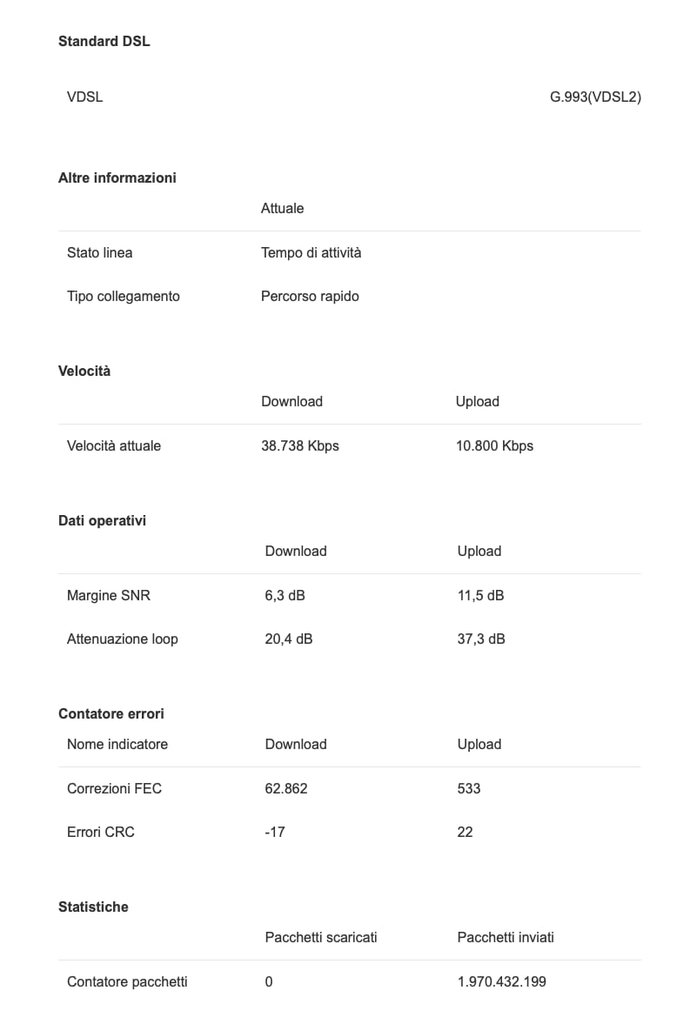Click the Dati operativi heading
Image resolution: width=690 pixels, height=1024 pixels.
pyautogui.click(x=102, y=521)
